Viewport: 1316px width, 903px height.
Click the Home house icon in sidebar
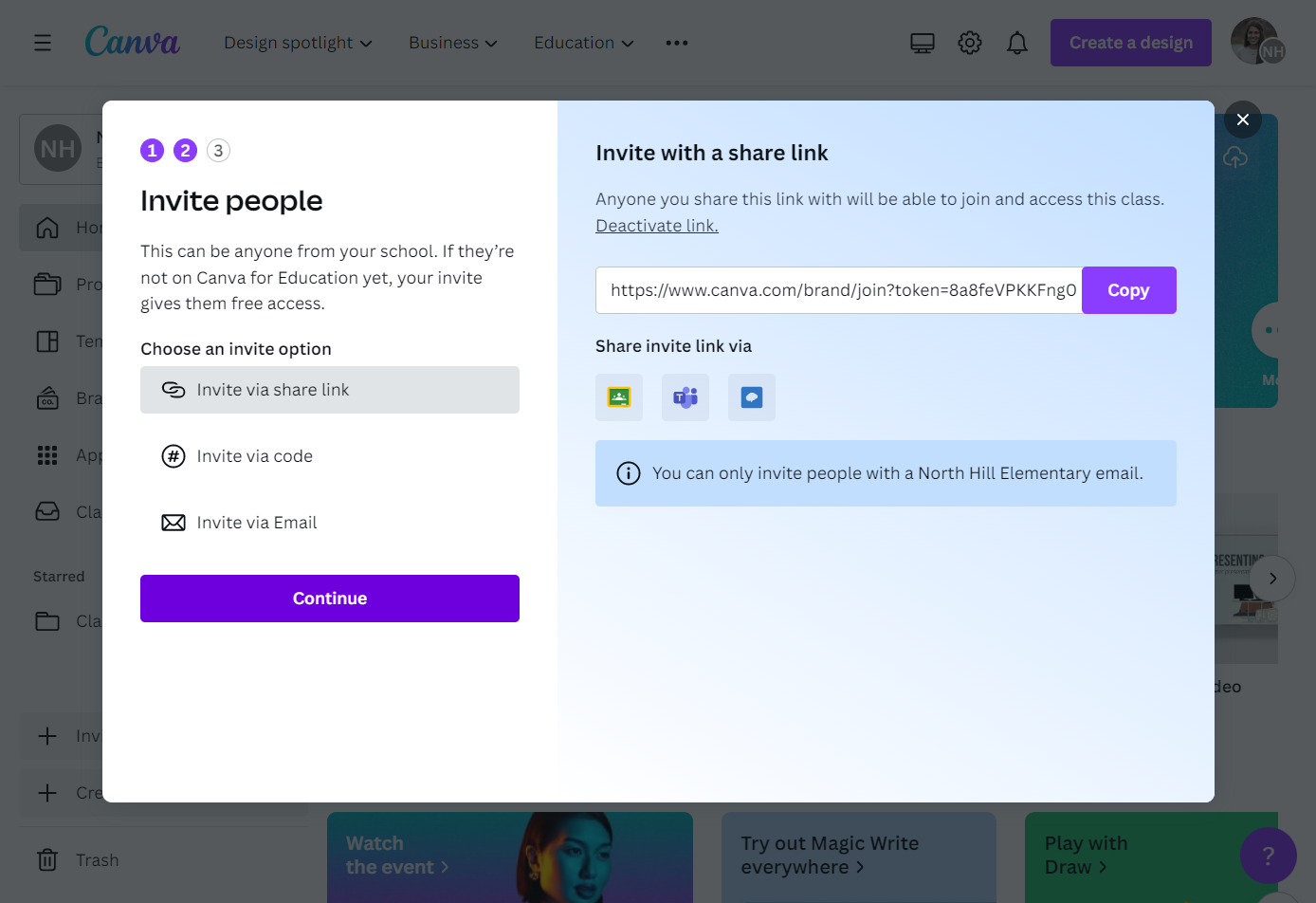tap(47, 228)
